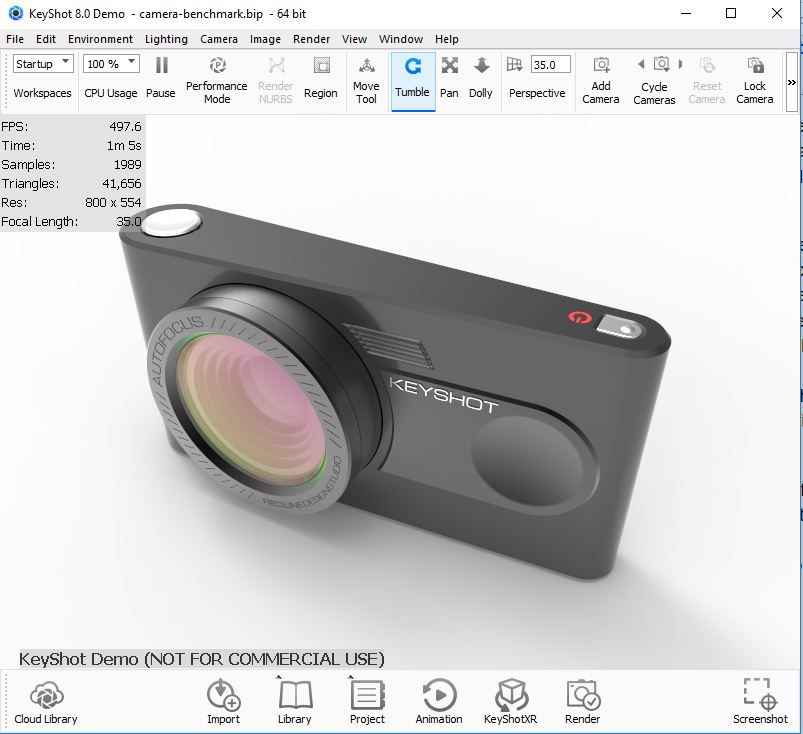Viewport: 803px width, 734px height.
Task: Open the Camera menu
Action: [219, 39]
